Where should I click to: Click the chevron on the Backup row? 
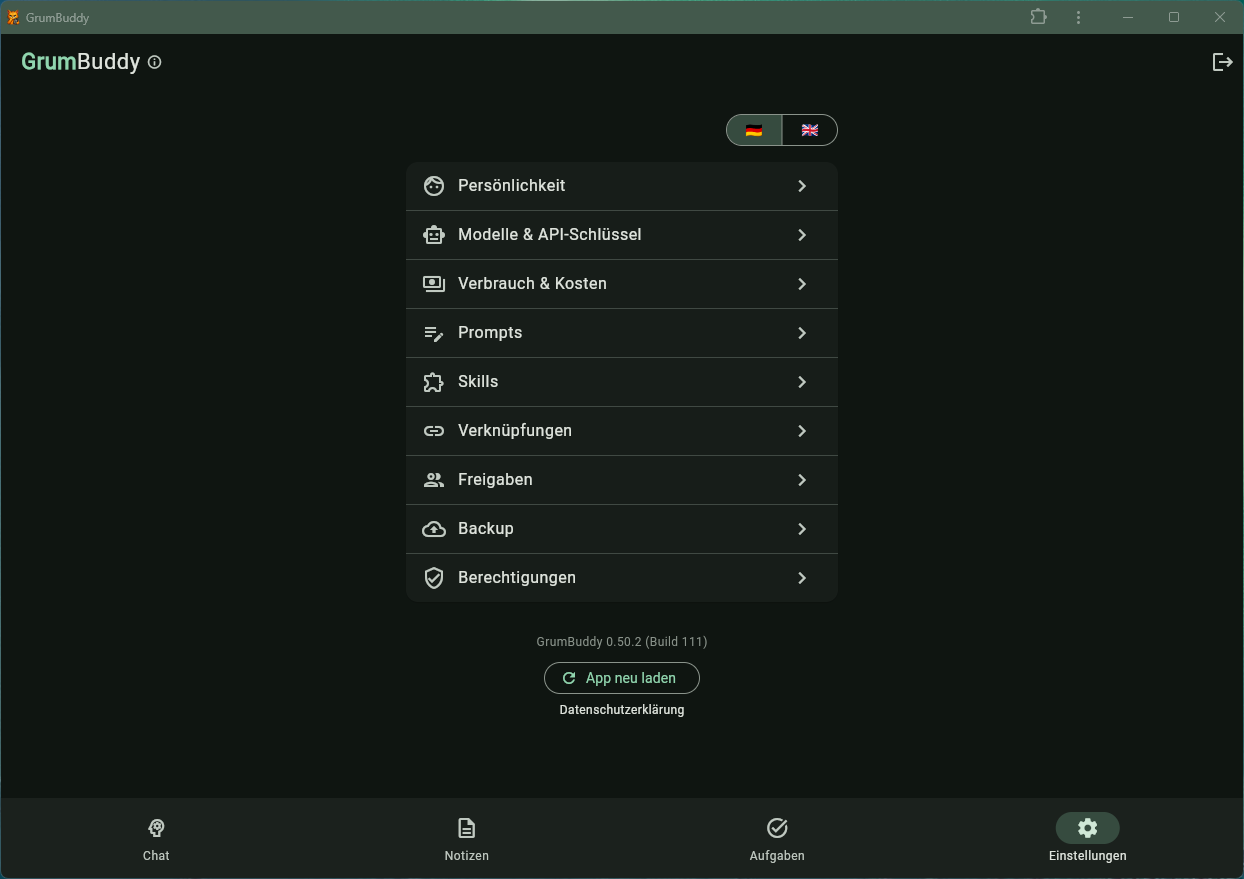tap(802, 529)
